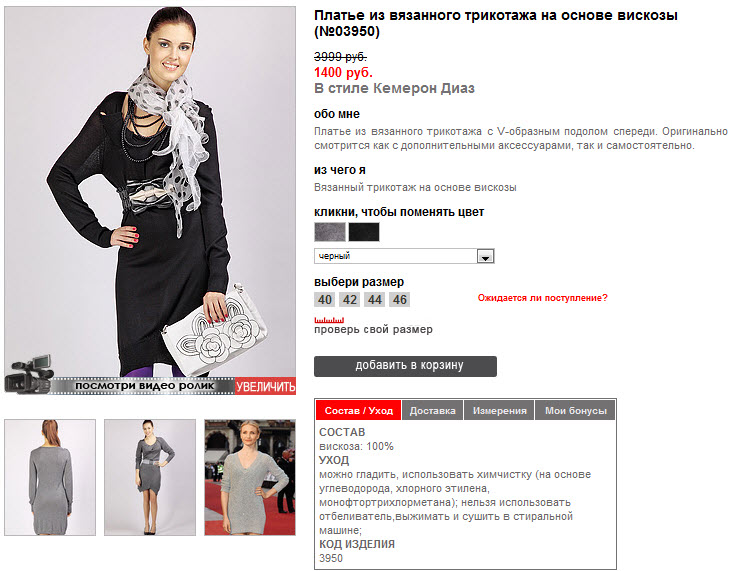Open the gray dress back view thumbnail
The height and width of the screenshot is (571, 735).
click(x=50, y=477)
